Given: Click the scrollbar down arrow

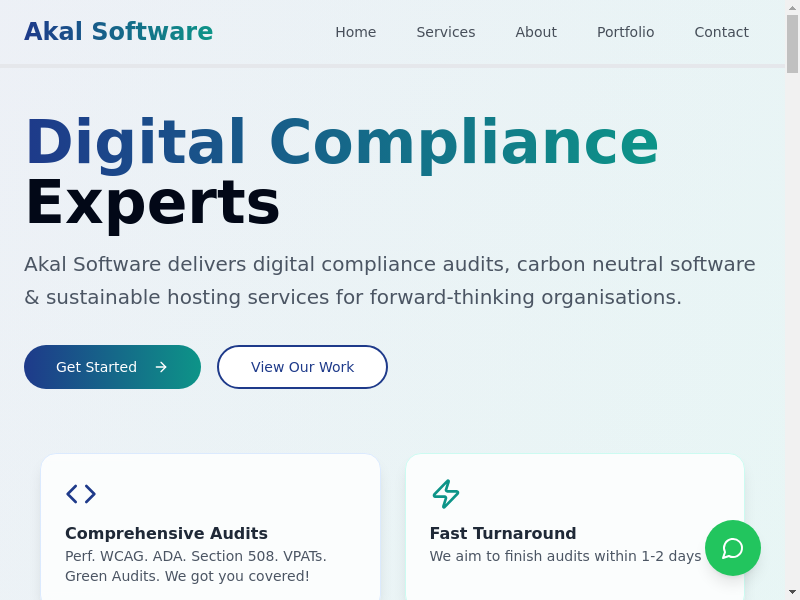Looking at the screenshot, I should click(x=792, y=592).
